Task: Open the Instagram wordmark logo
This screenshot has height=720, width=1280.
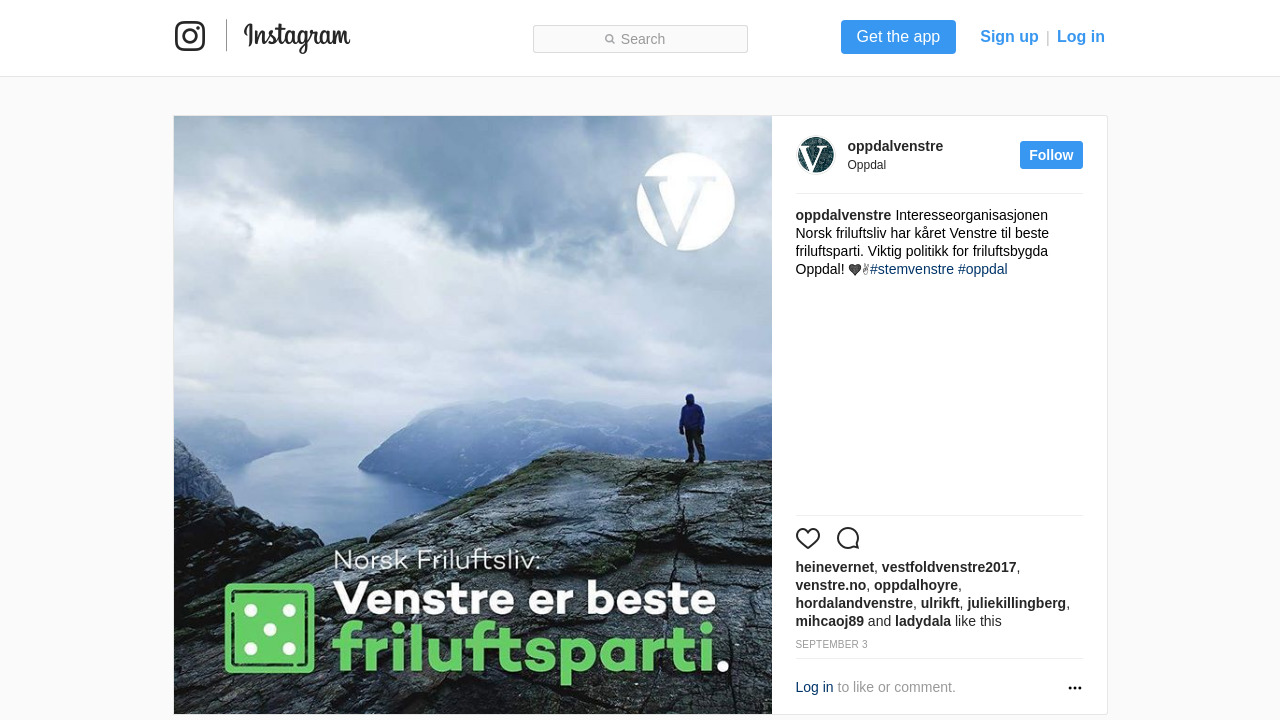Action: coord(297,37)
